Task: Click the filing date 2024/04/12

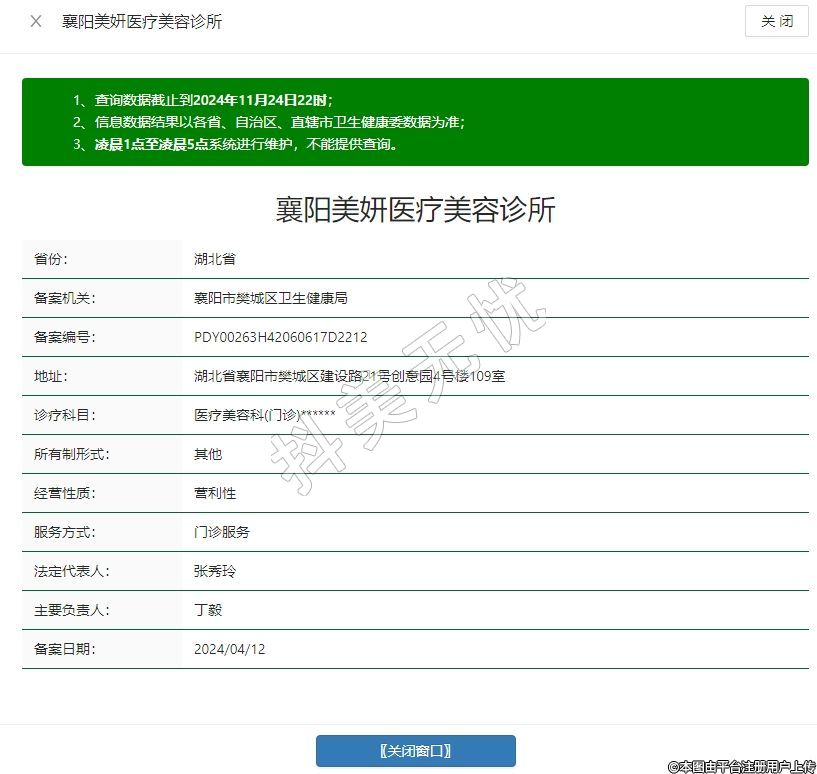Action: 230,649
